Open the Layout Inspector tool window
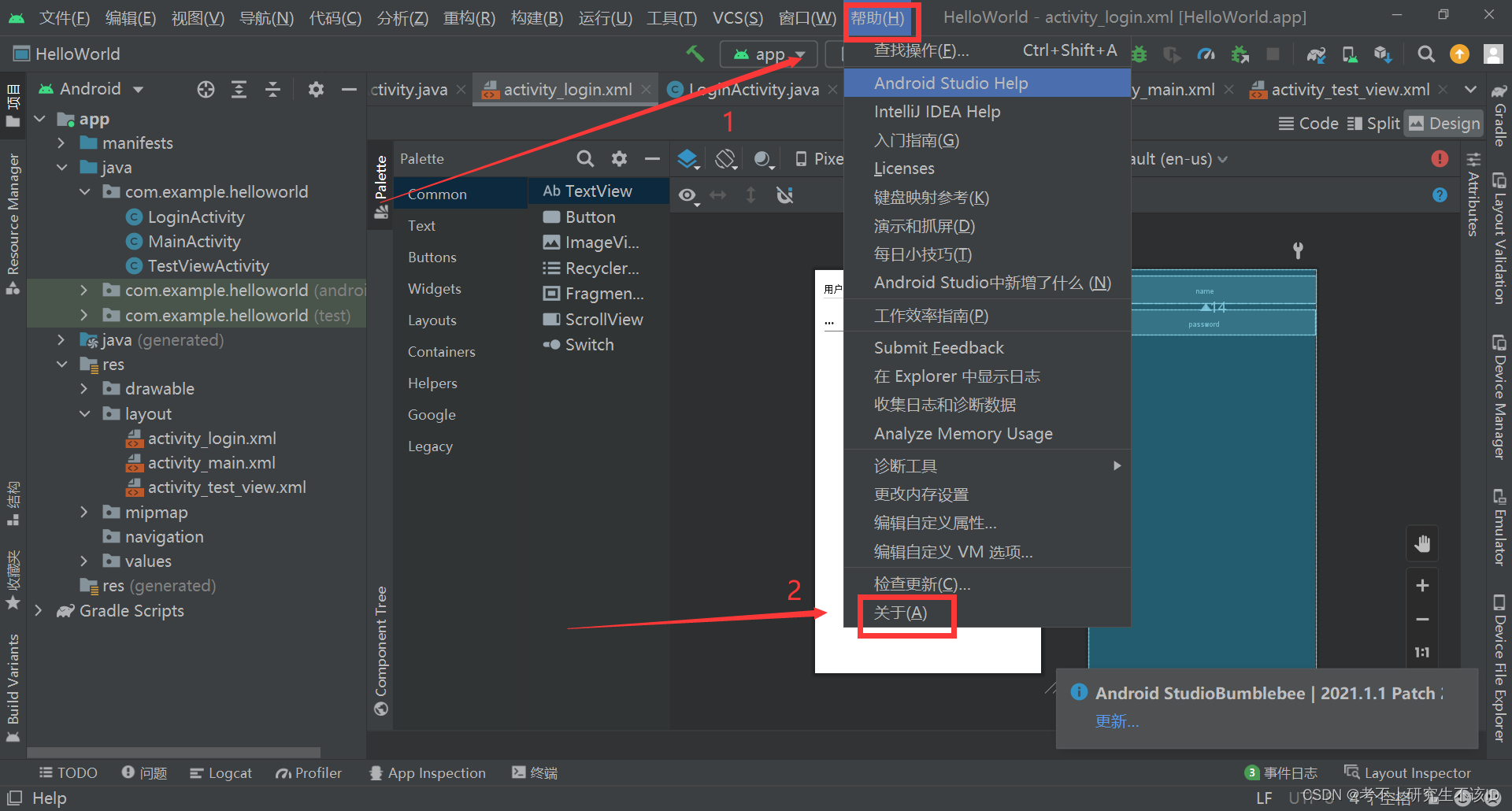The height and width of the screenshot is (811, 1512). (1407, 773)
